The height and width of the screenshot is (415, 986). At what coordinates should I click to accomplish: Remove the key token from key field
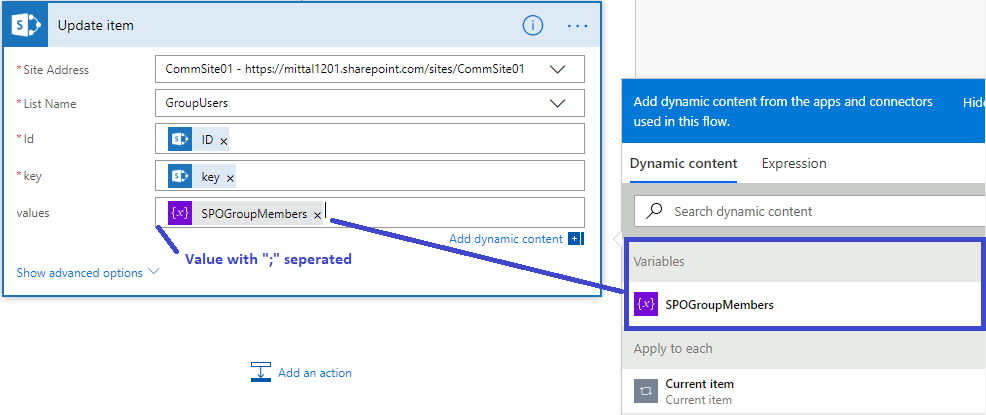coord(230,178)
